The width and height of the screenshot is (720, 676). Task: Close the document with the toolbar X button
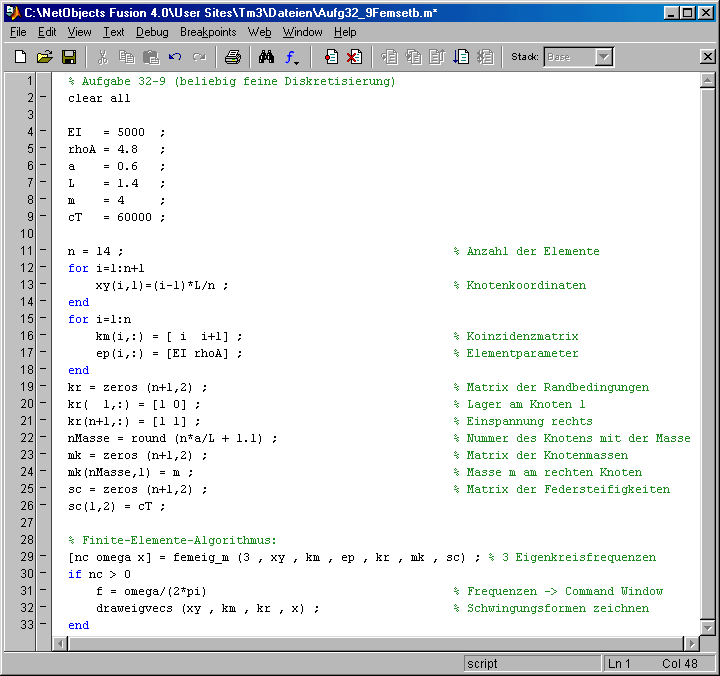[x=707, y=57]
